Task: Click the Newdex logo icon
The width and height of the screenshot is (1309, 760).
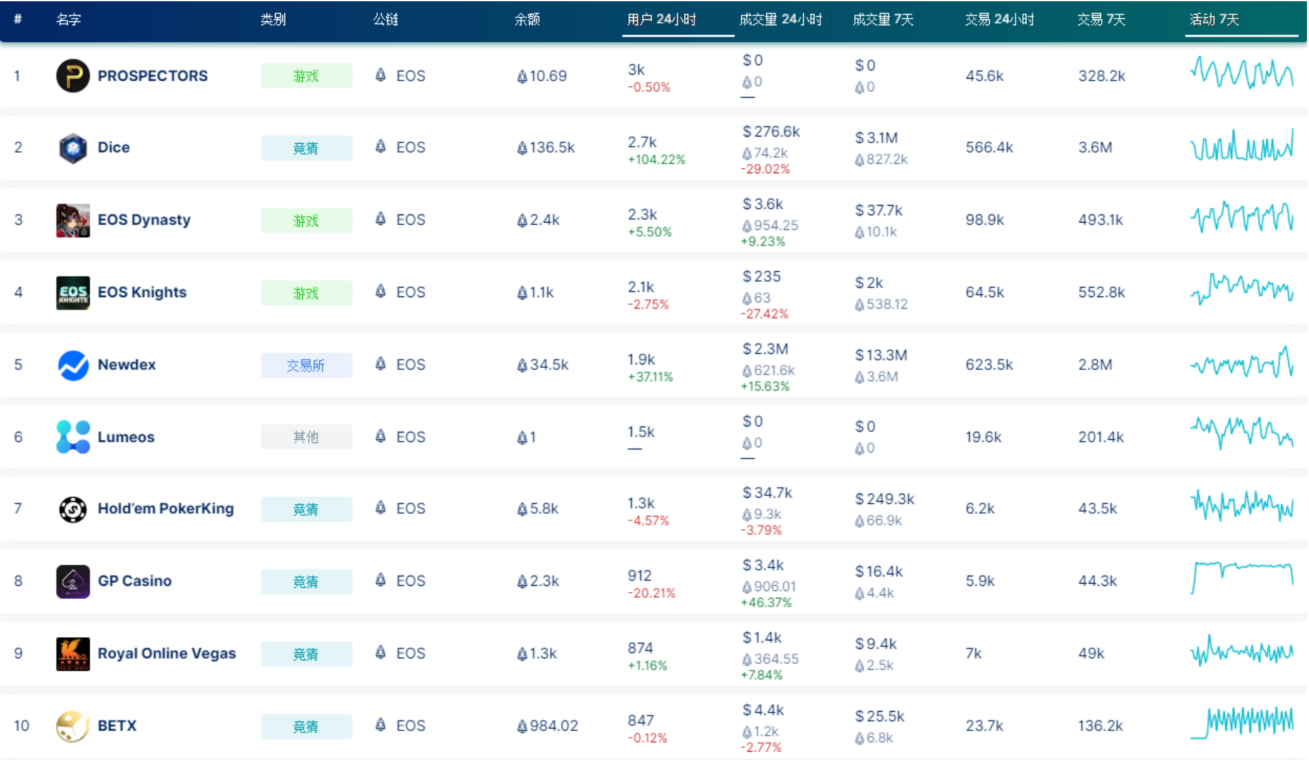Action: (73, 365)
